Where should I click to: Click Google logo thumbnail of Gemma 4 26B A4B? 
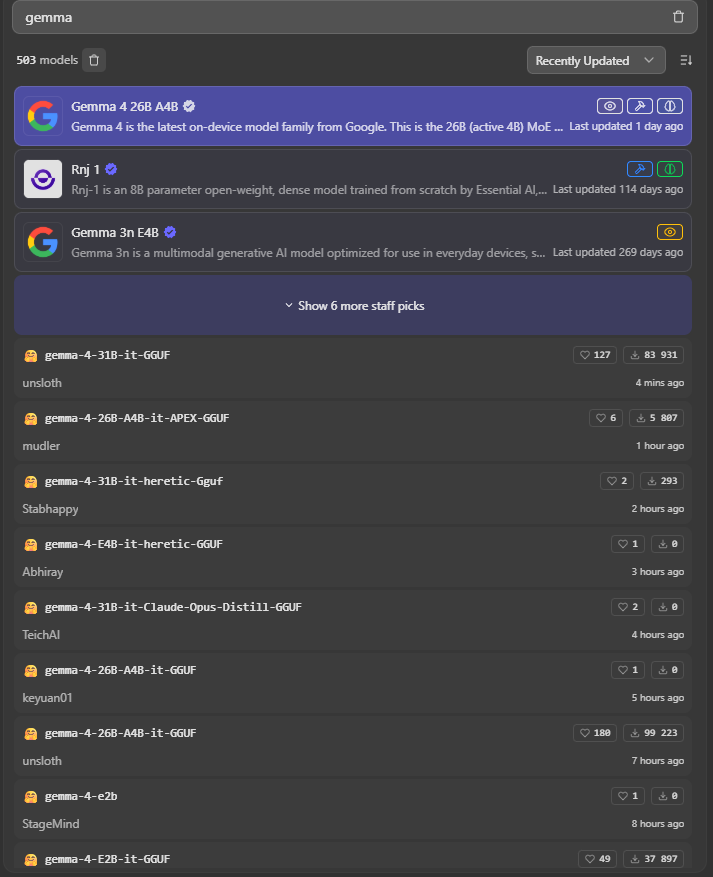(43, 116)
